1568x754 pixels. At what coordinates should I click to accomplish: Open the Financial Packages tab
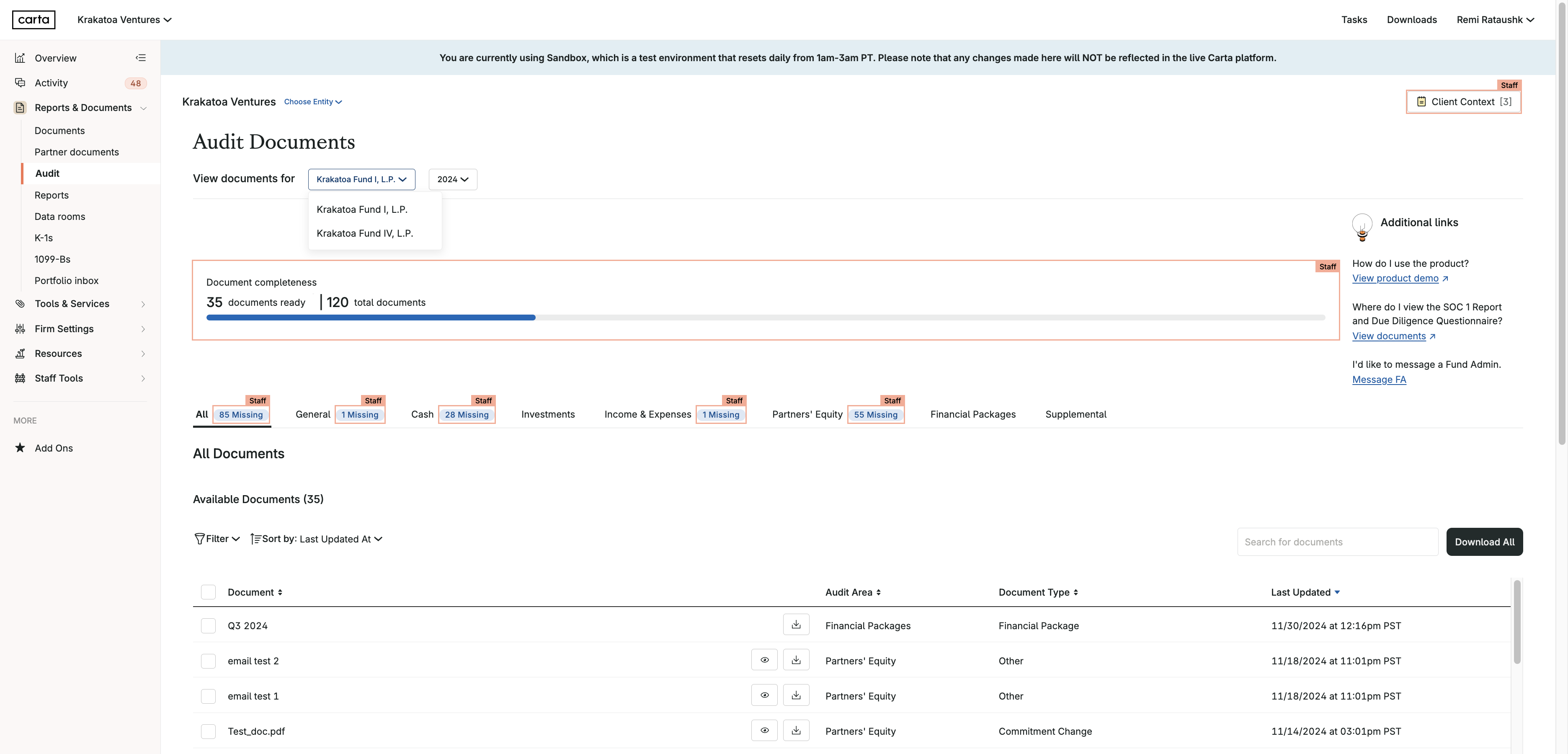click(973, 414)
